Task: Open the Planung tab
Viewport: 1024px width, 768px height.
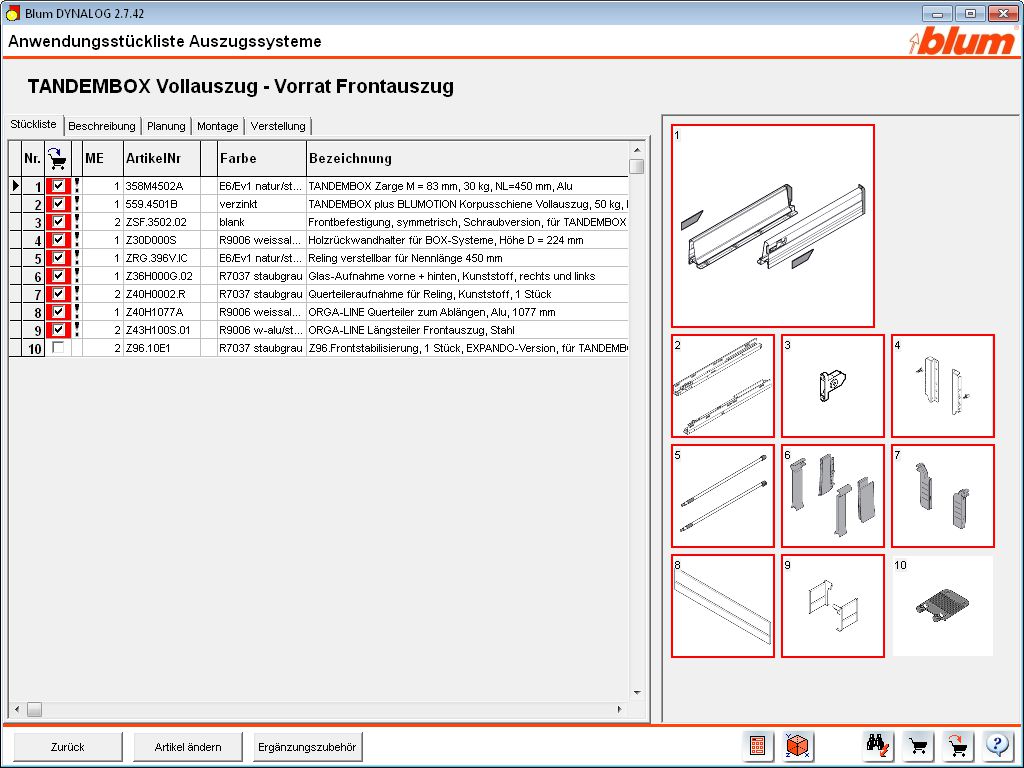Action: click(x=166, y=126)
